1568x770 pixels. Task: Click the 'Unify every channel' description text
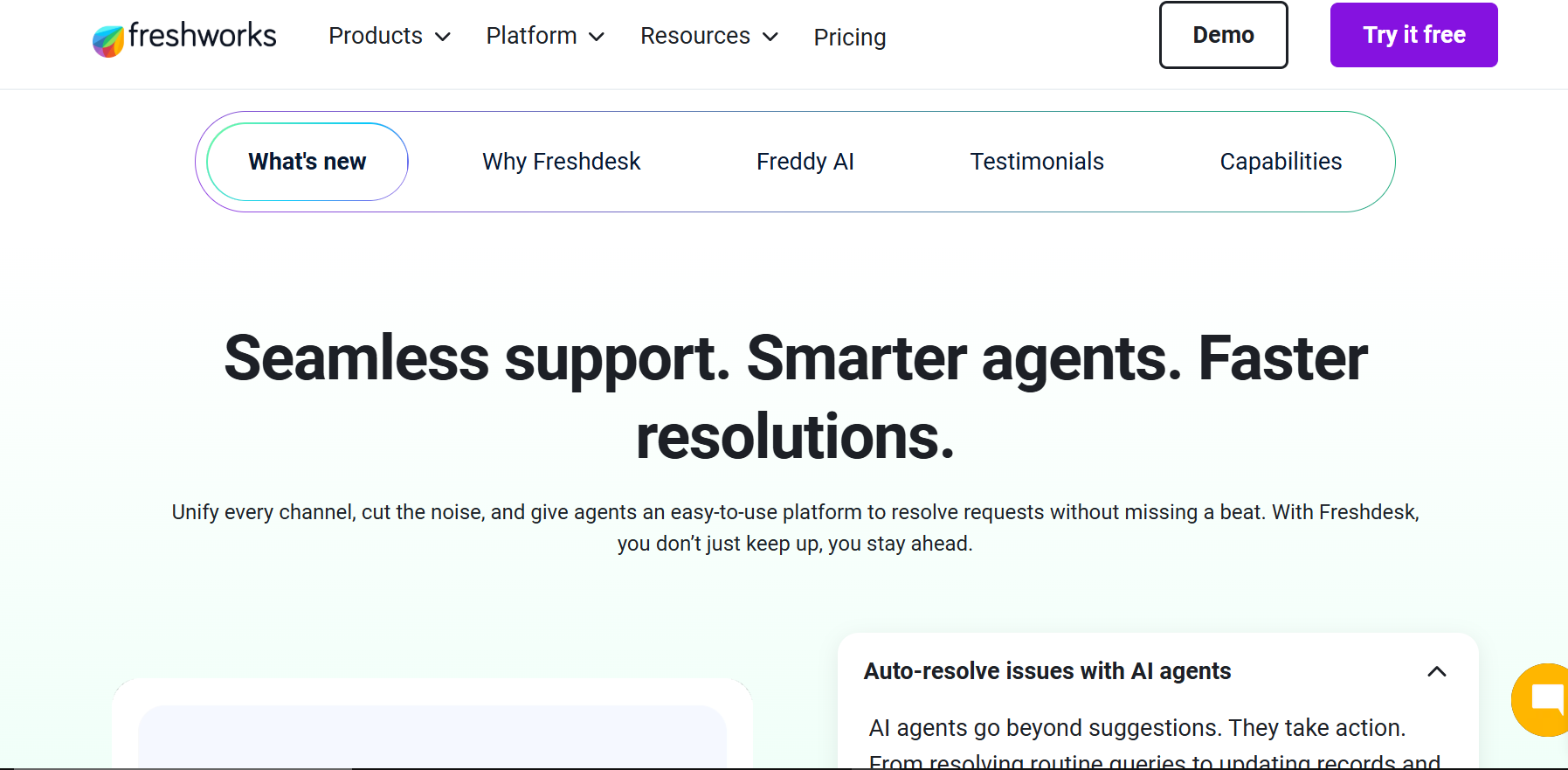795,528
